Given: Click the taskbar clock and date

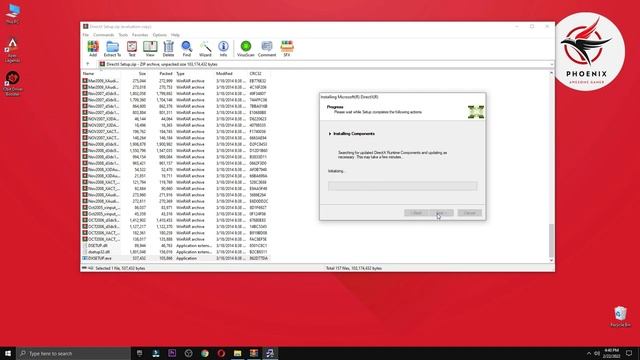Looking at the screenshot, I should [x=611, y=353].
